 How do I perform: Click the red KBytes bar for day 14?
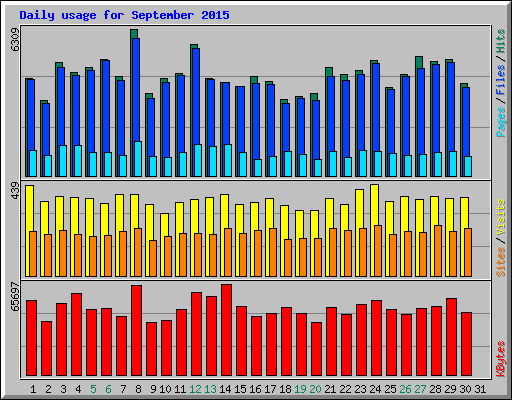click(226, 330)
